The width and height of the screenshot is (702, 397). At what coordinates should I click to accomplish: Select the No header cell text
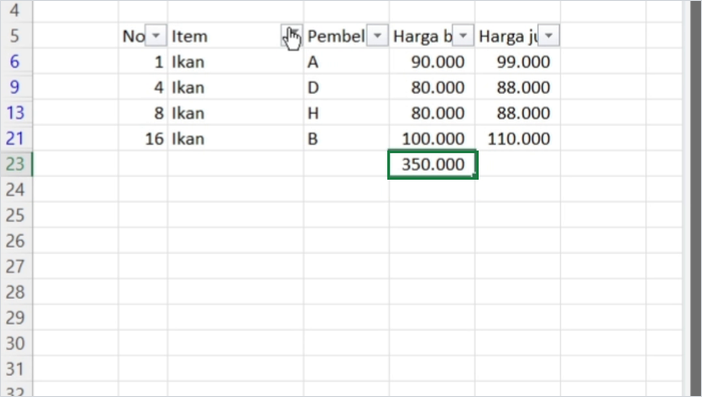coord(133,36)
